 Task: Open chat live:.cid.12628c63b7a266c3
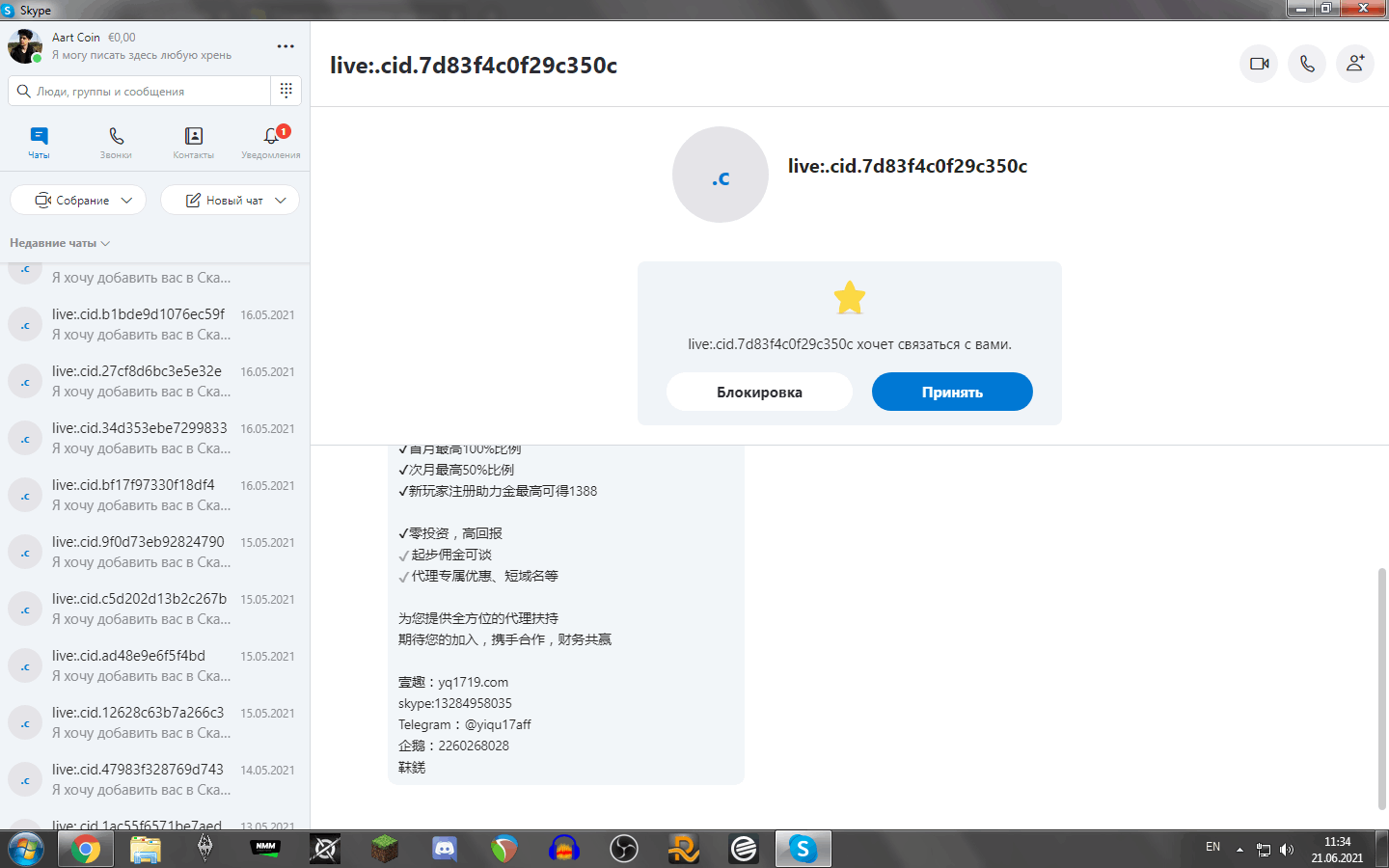[x=154, y=722]
